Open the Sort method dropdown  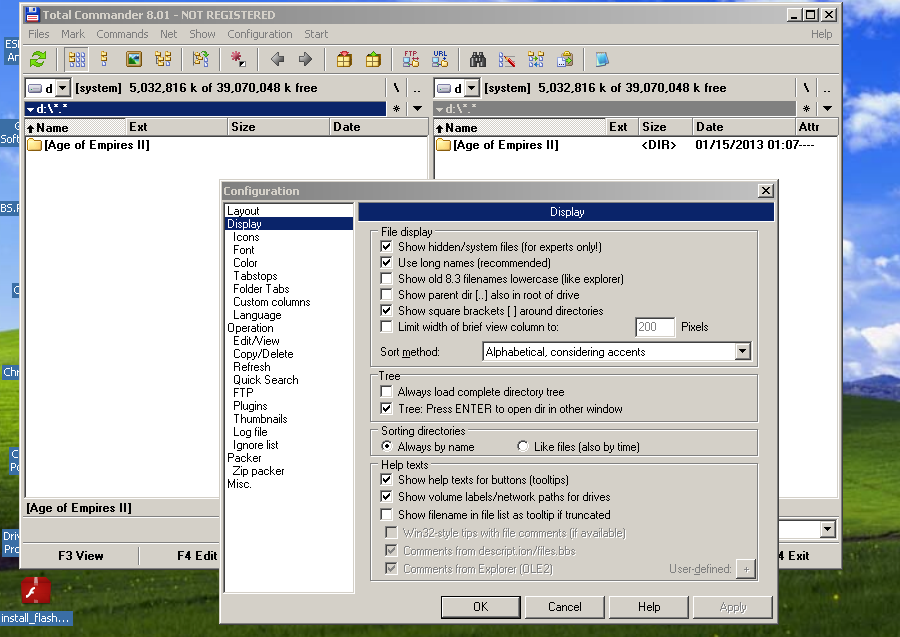coord(741,352)
